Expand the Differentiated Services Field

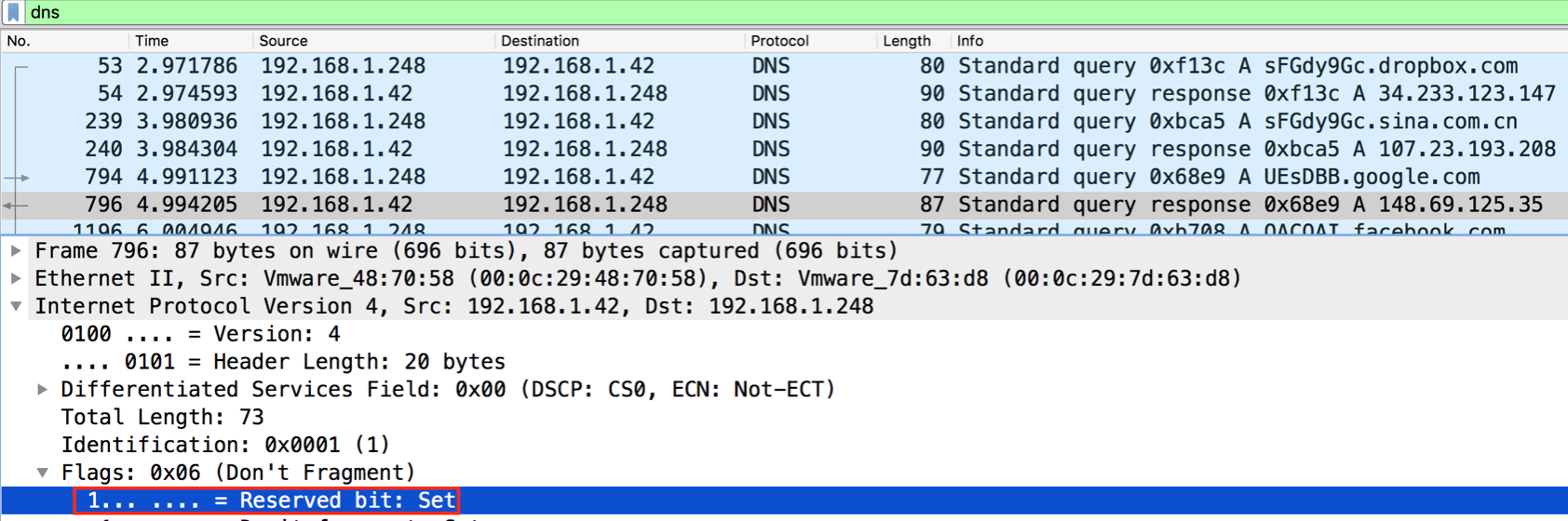(x=43, y=389)
